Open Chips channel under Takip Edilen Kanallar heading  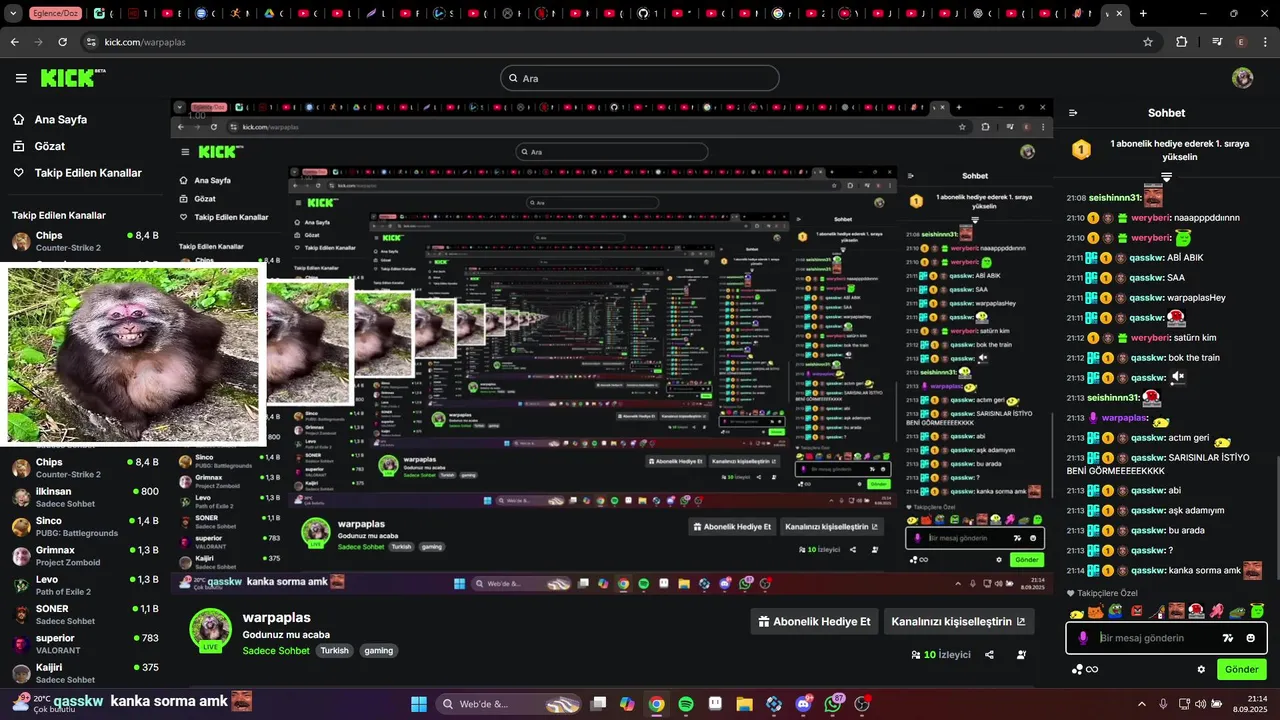(85, 241)
